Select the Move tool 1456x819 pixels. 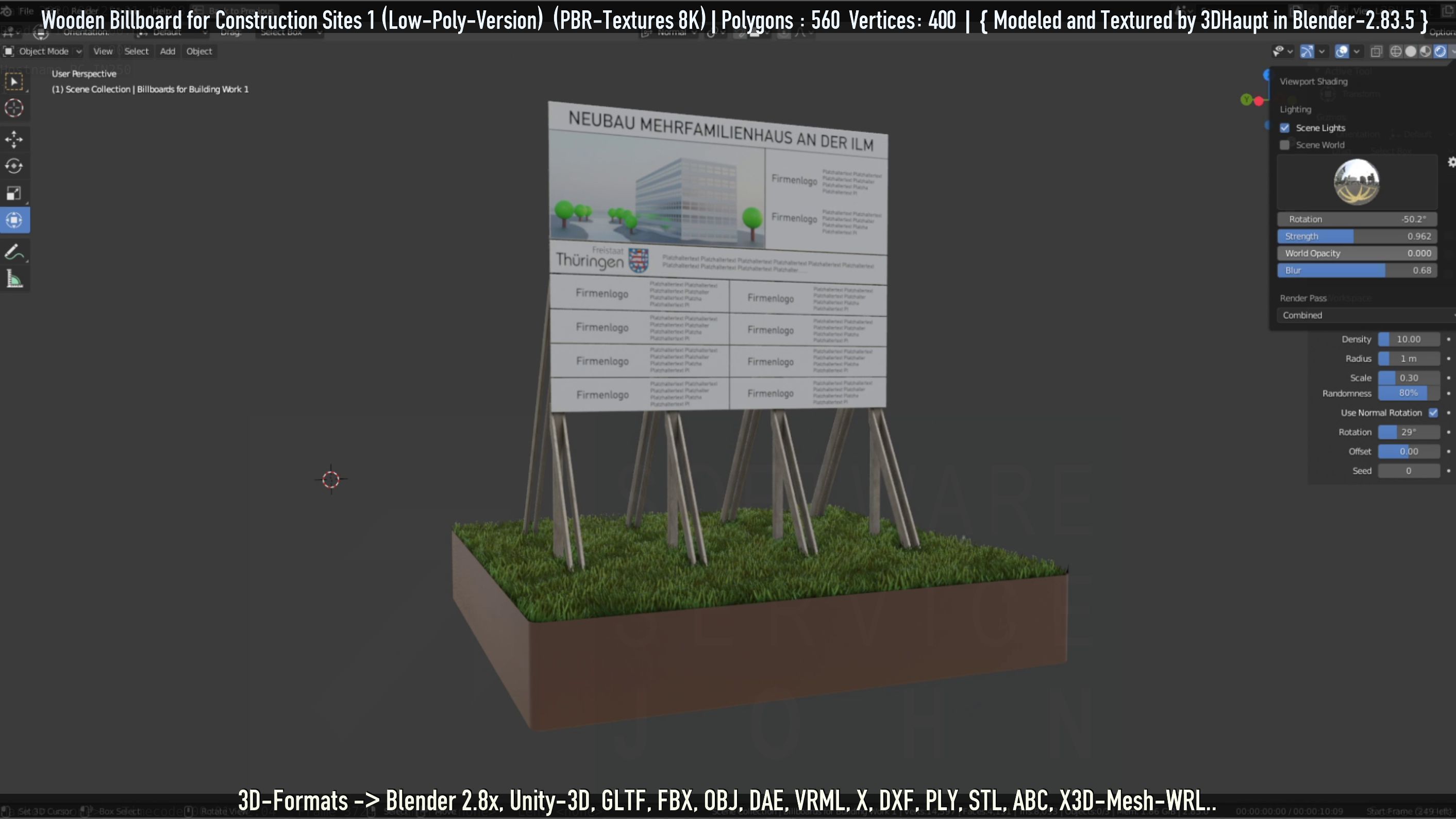(x=14, y=139)
